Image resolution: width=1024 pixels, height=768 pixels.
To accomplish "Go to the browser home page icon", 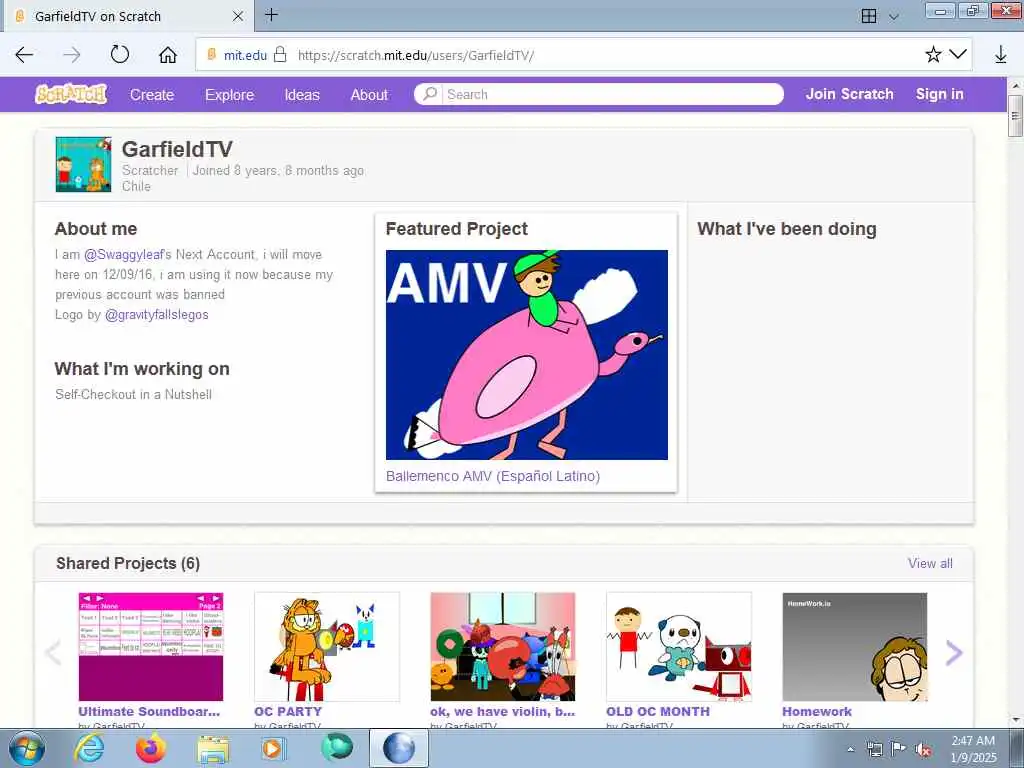I will pos(168,55).
